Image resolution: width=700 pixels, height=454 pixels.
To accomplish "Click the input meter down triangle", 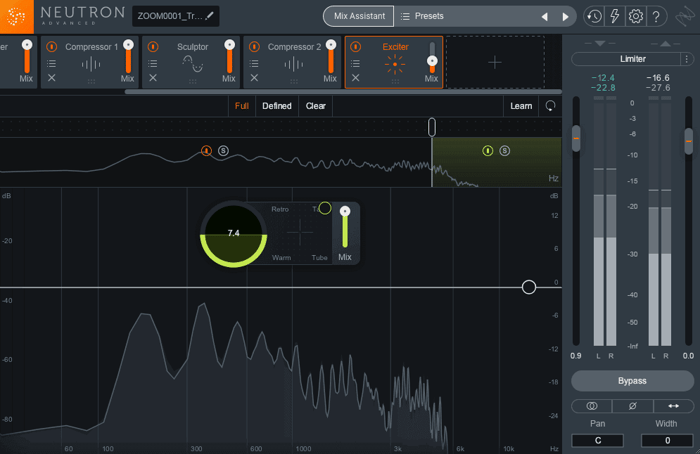I will pos(600,43).
